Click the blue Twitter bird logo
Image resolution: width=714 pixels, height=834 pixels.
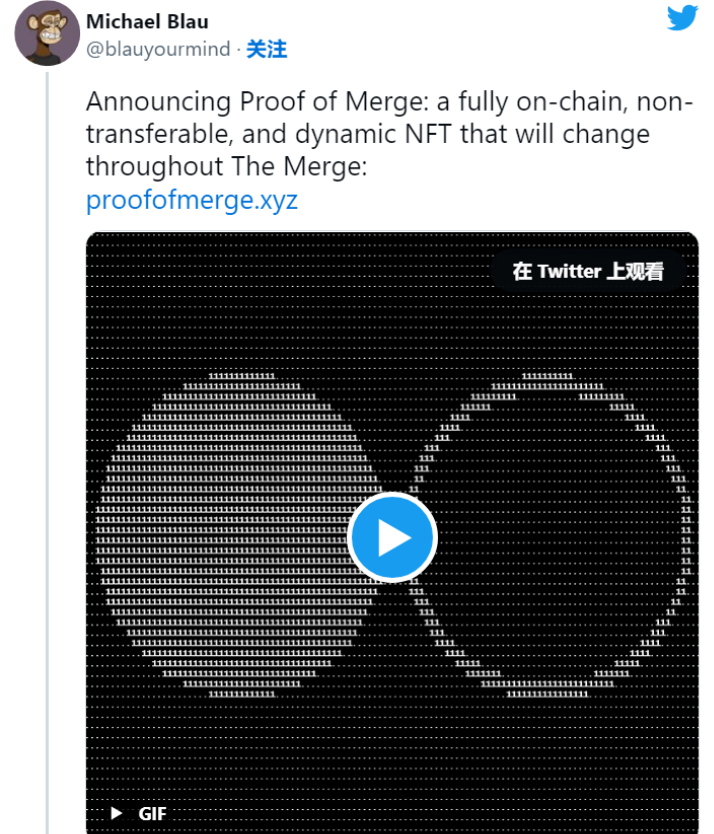683,17
